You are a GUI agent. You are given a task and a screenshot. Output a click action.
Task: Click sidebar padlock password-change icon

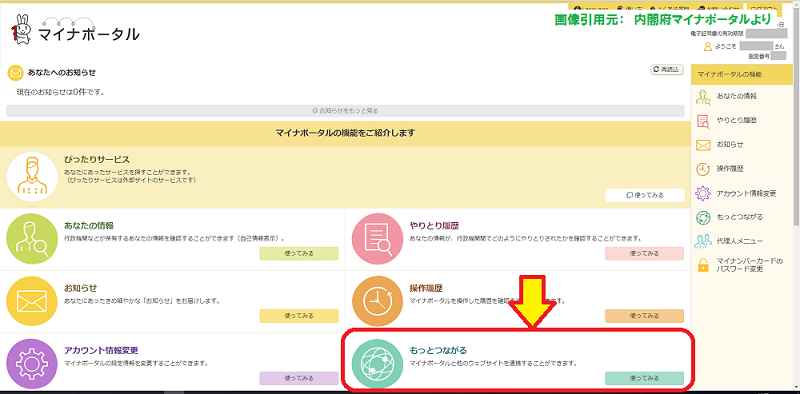click(703, 265)
